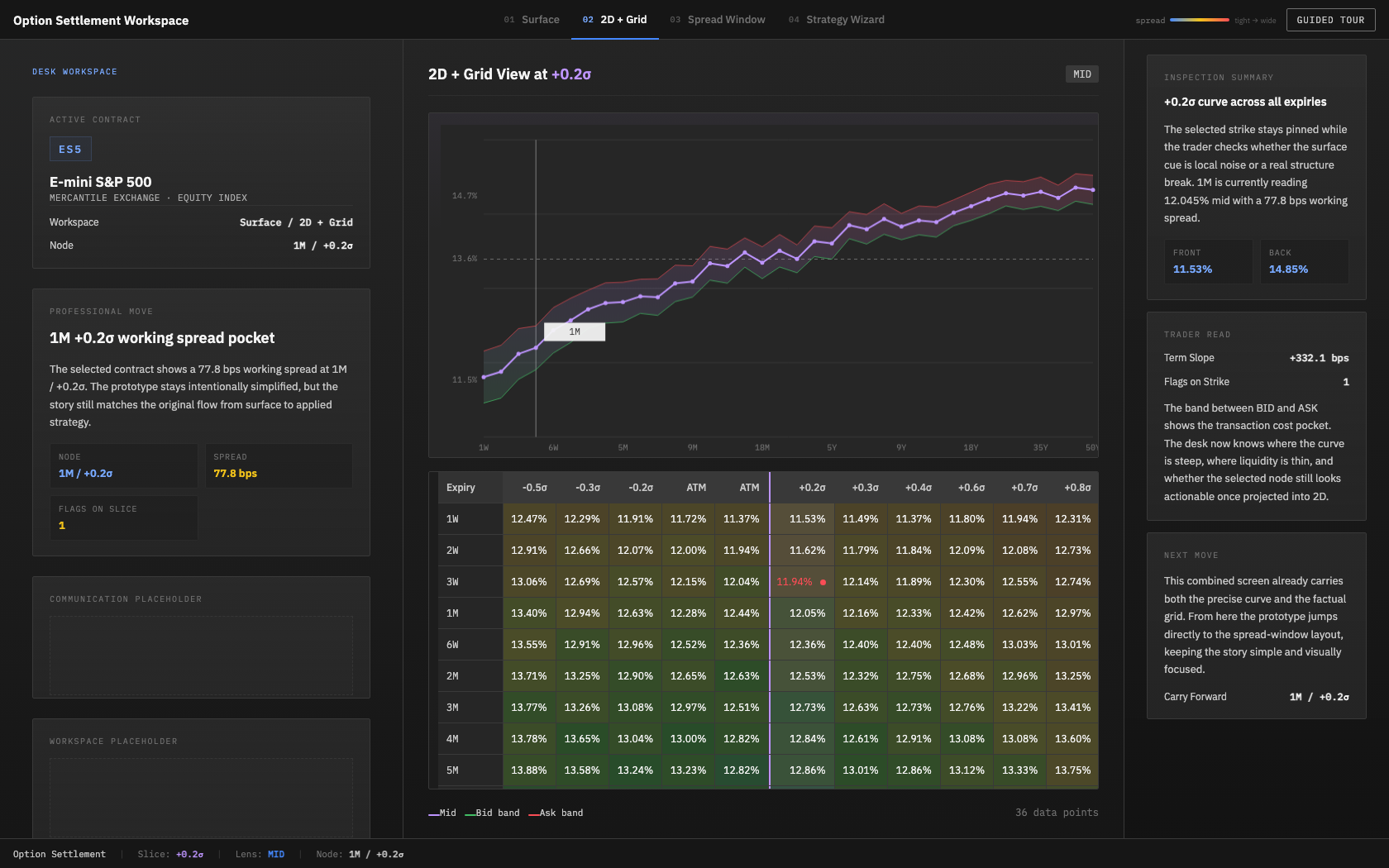Click the MID lens badge
The width and height of the screenshot is (1389, 868).
[x=1081, y=74]
